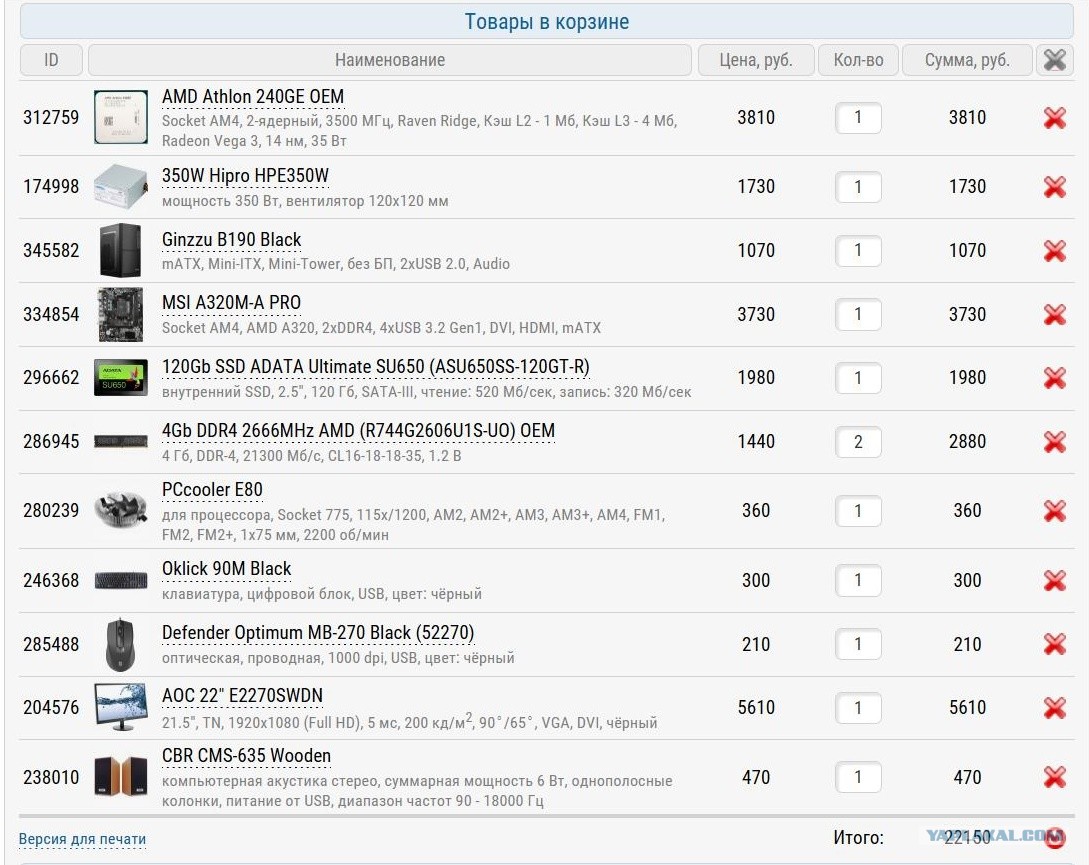
Task: Open MSI A320M-A PRO motherboard thumbnail
Action: 120,314
